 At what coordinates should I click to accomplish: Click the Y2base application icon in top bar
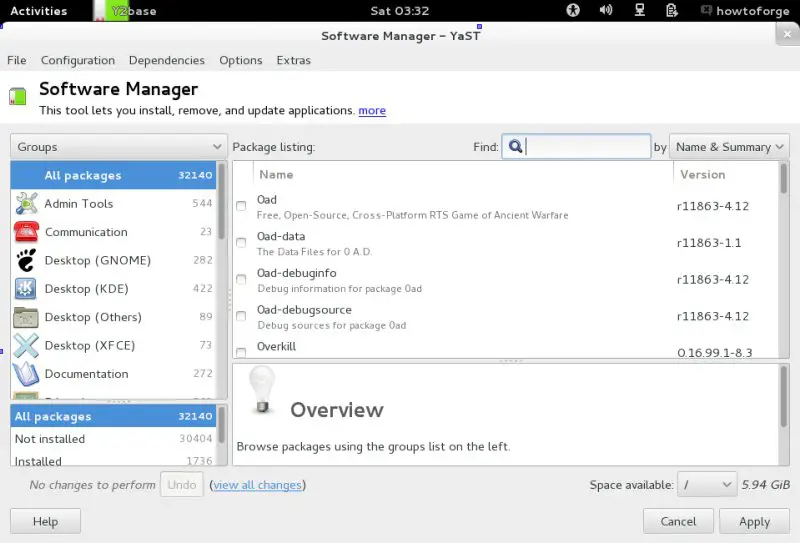pos(110,11)
